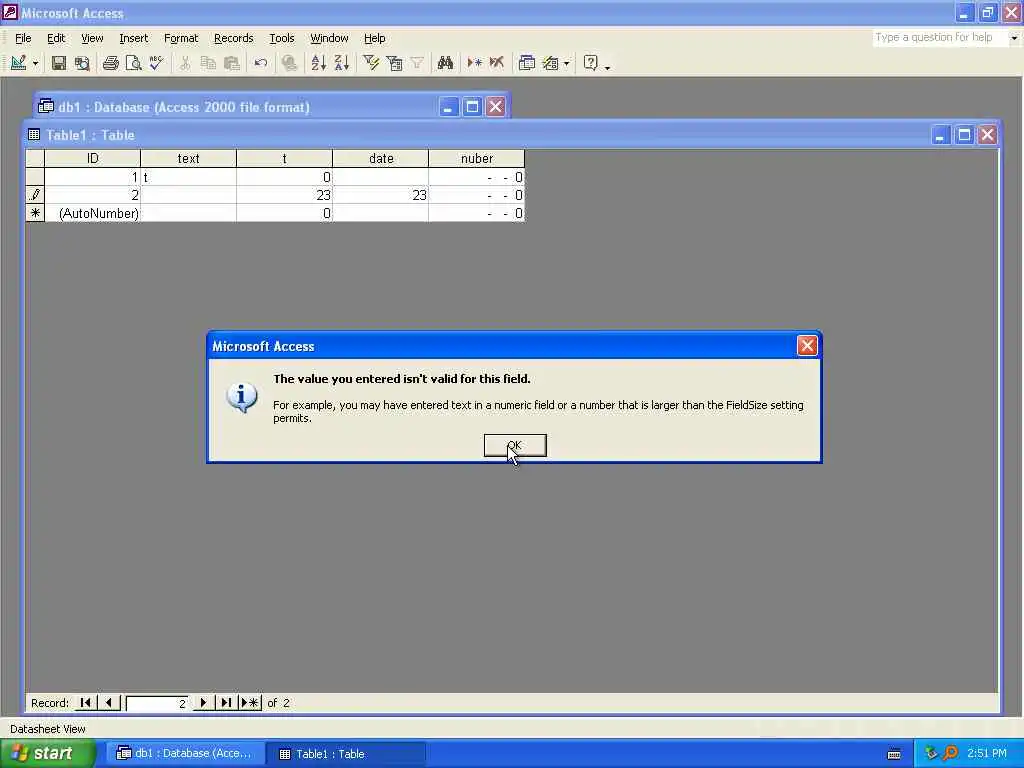Go to First Record navigation button

click(85, 703)
